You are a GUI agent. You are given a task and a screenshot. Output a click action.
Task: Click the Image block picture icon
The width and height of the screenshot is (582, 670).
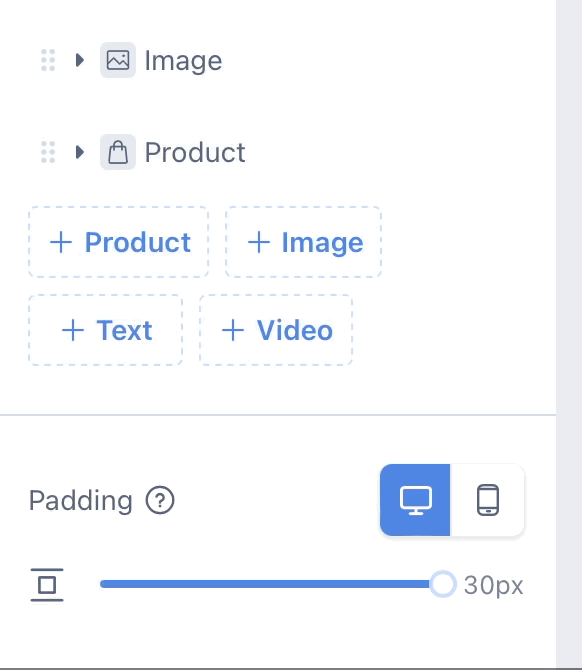[118, 60]
